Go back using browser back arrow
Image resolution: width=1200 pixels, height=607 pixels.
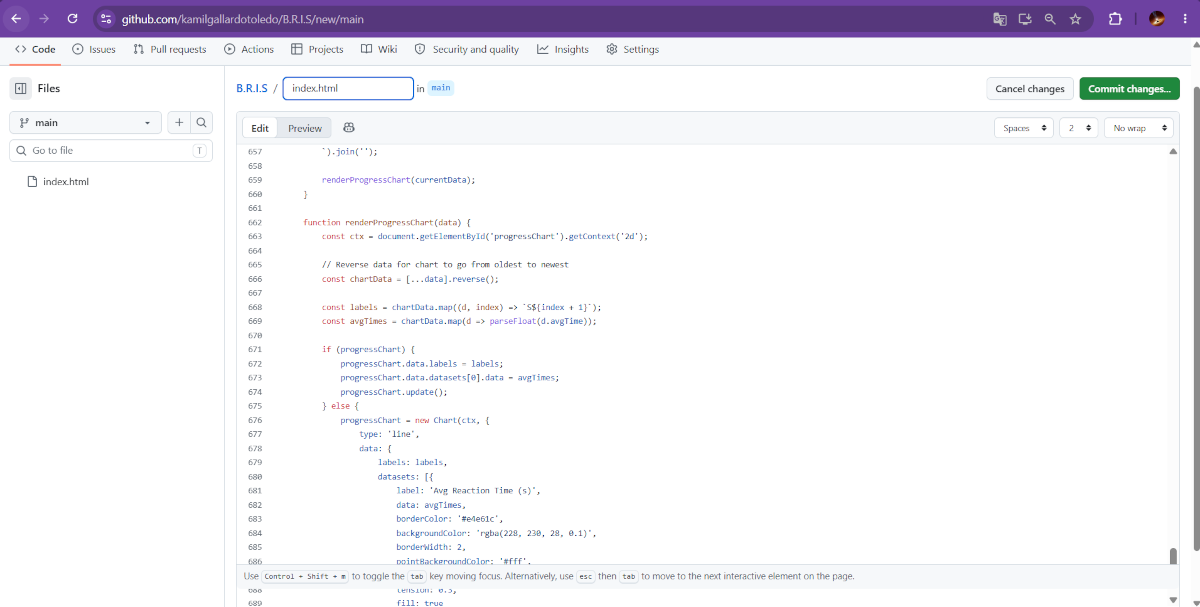[16, 18]
